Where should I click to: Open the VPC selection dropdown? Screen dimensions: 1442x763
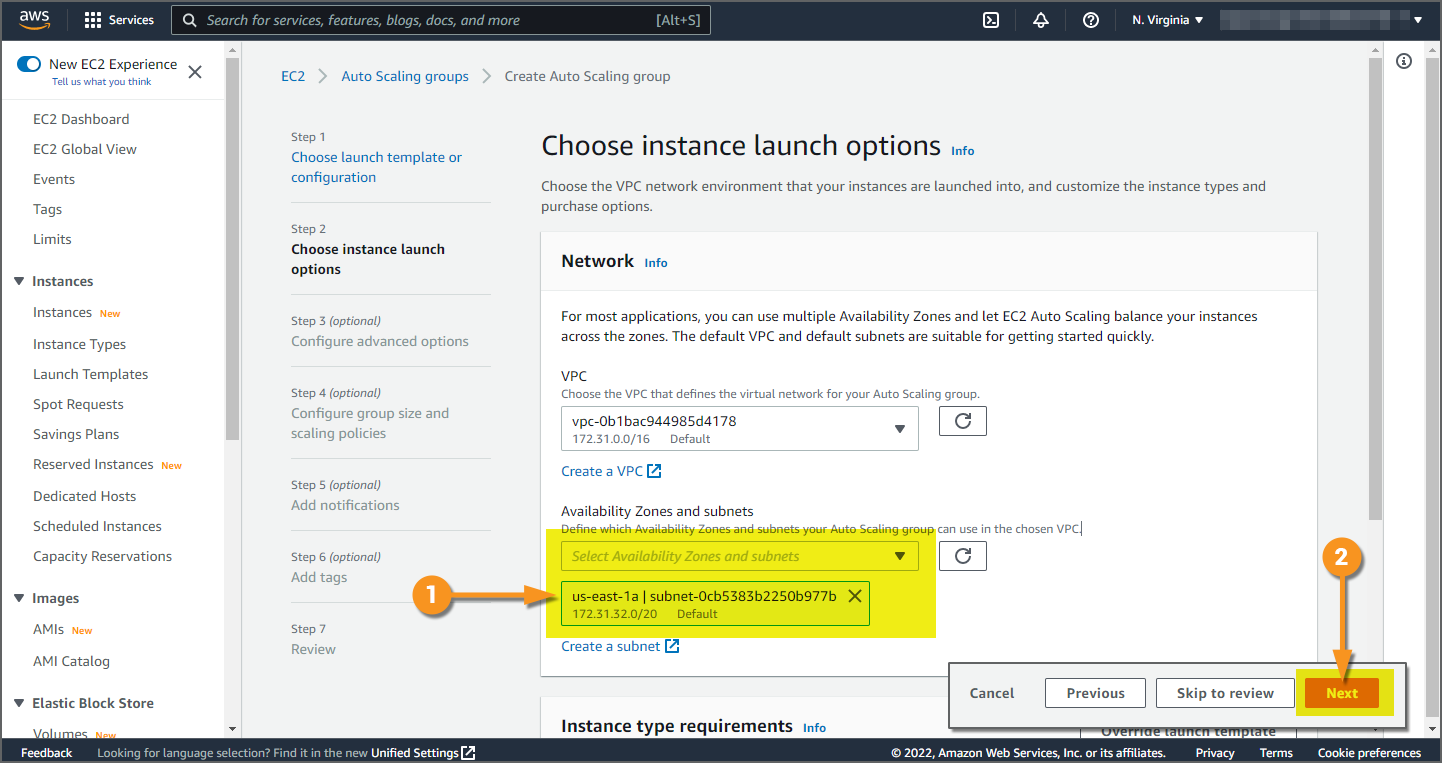coord(740,428)
